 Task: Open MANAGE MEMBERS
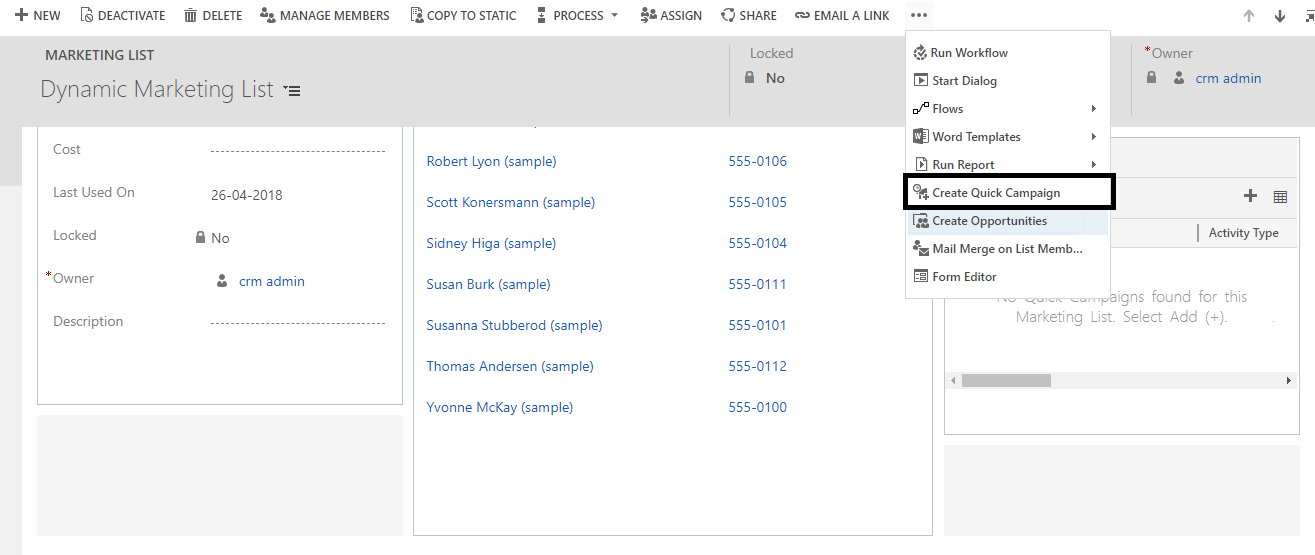point(325,16)
